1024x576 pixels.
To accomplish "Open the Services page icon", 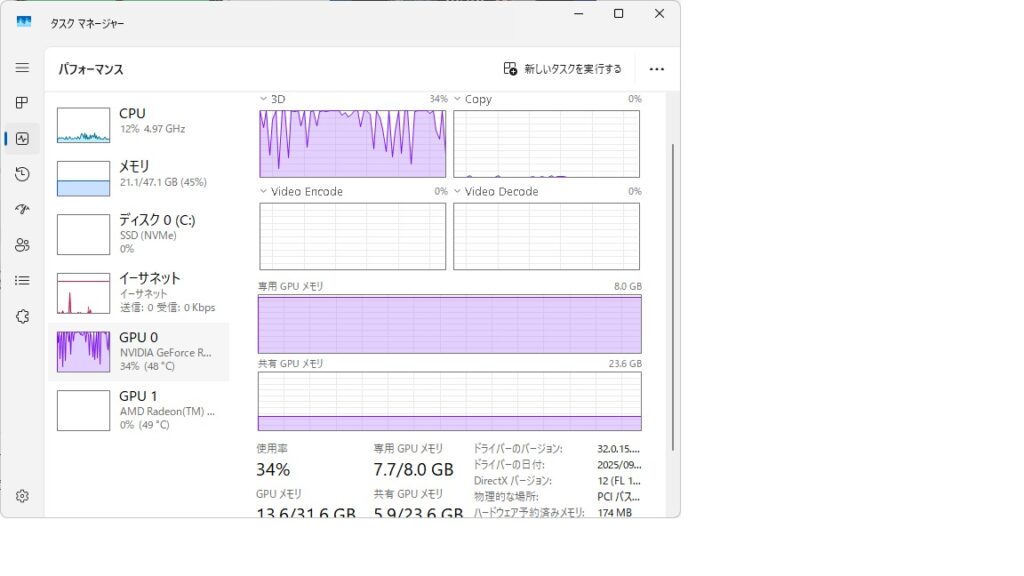I will (22, 316).
